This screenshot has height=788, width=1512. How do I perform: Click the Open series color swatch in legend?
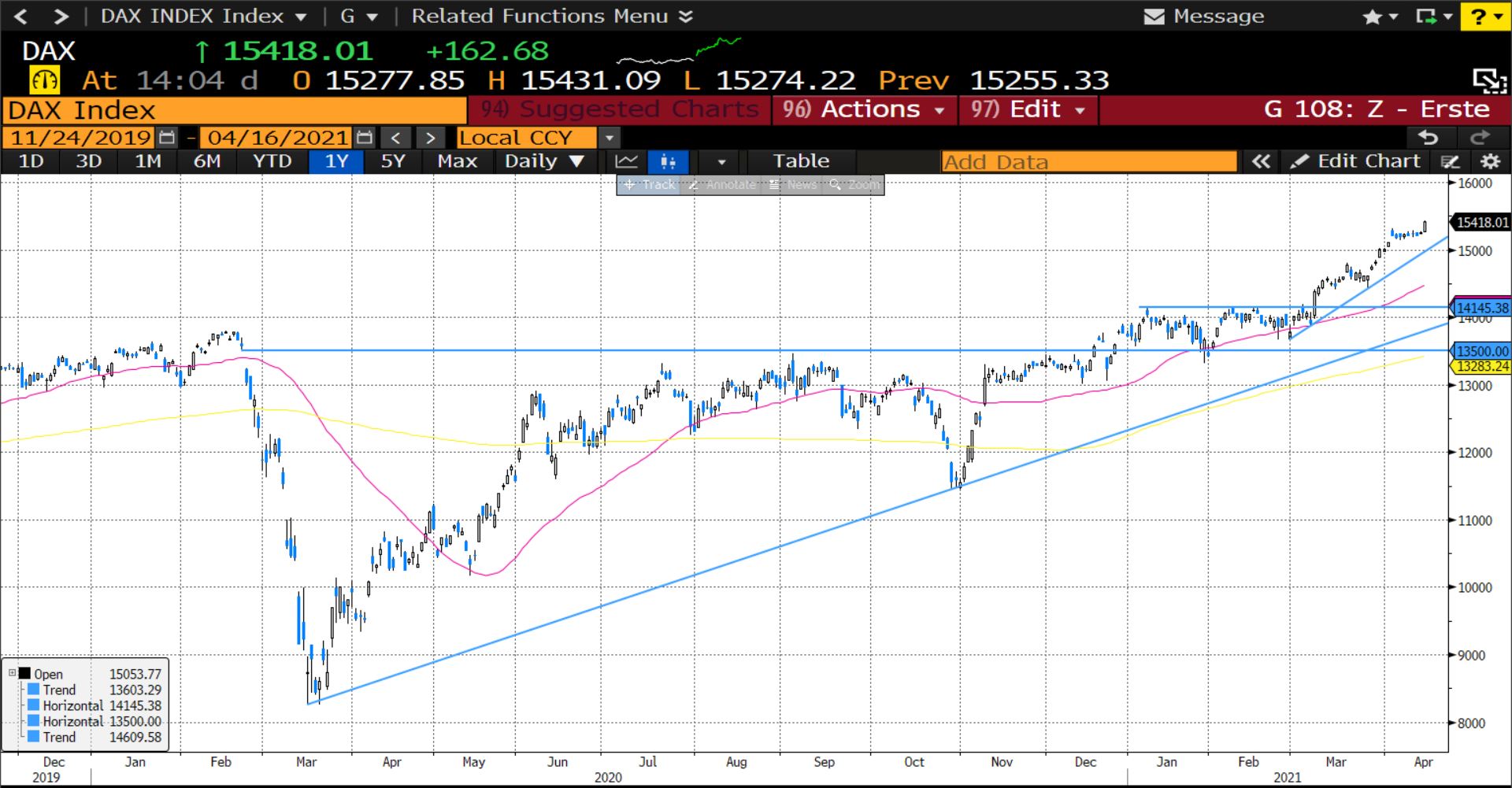25,674
